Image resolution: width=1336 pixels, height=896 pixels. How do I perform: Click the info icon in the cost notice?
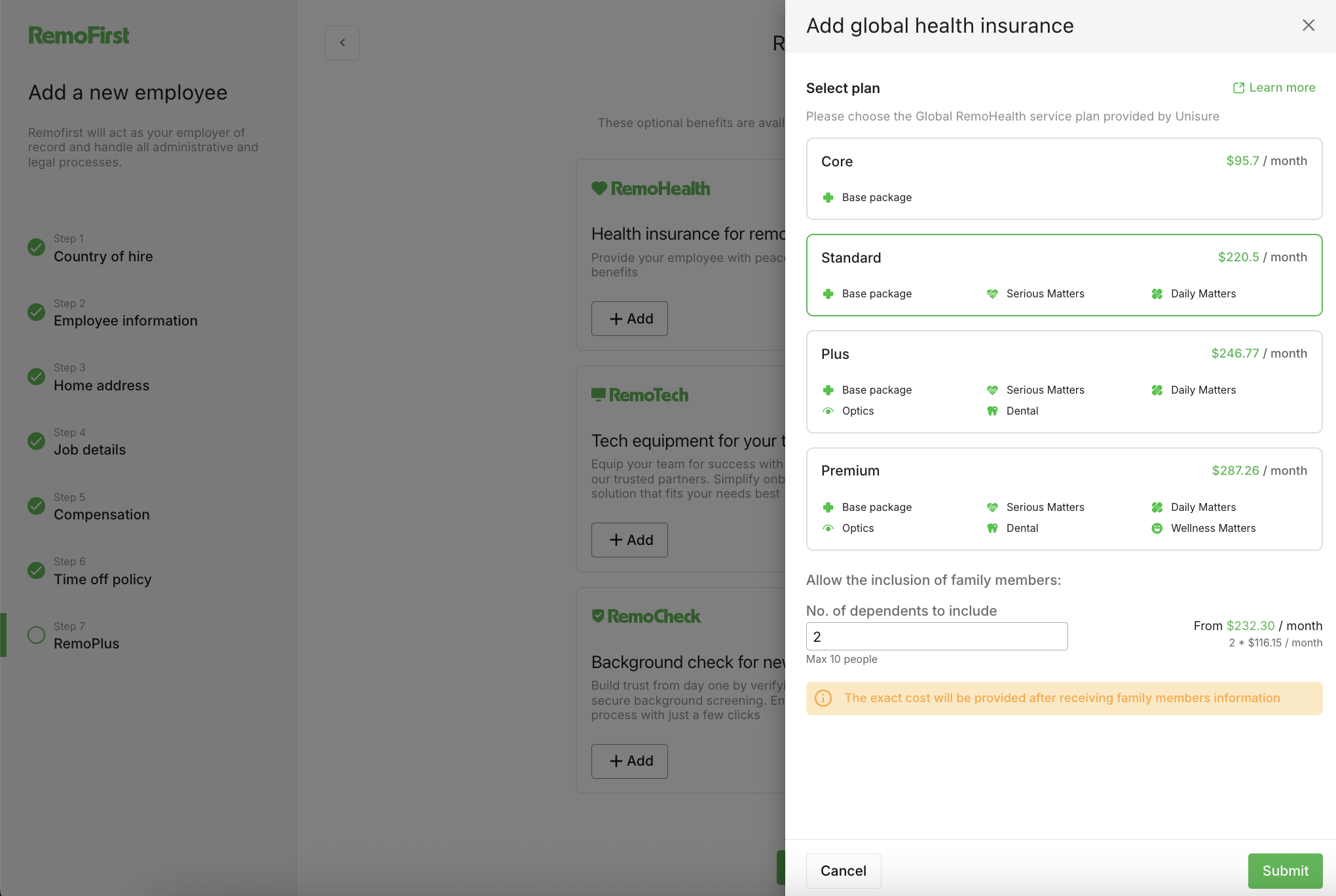823,698
